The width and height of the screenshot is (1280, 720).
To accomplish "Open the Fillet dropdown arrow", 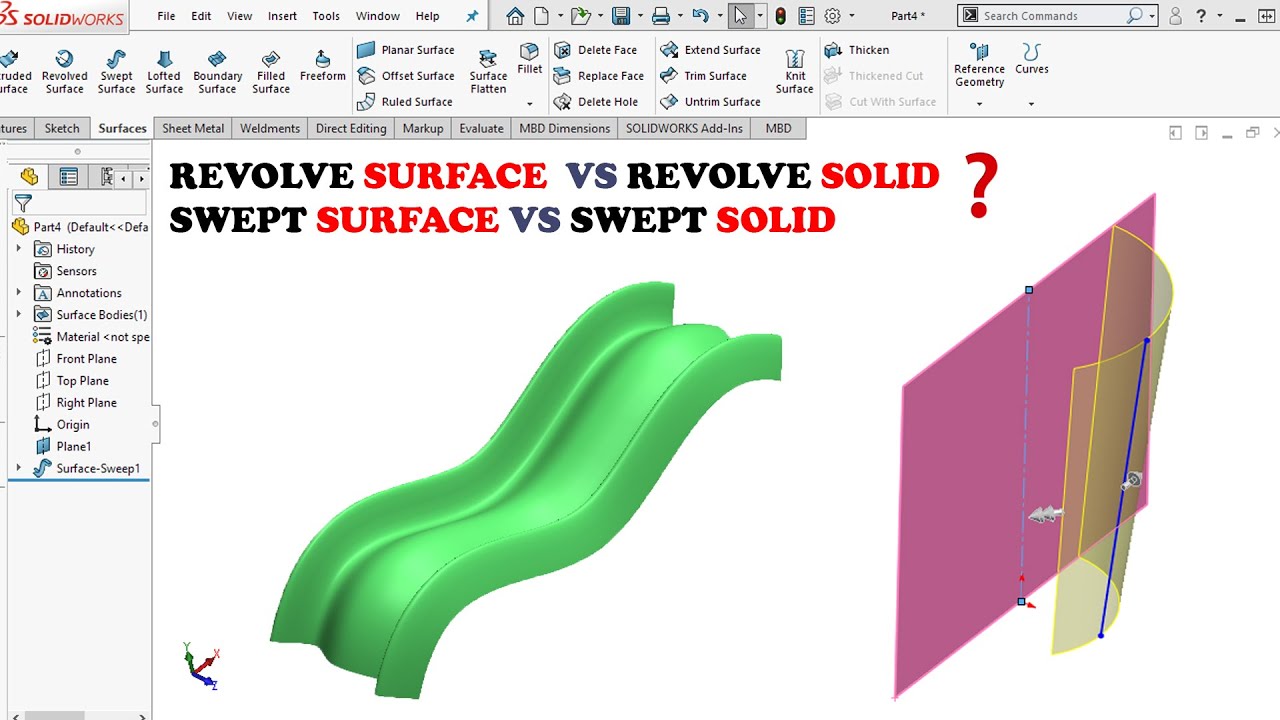I will click(530, 104).
